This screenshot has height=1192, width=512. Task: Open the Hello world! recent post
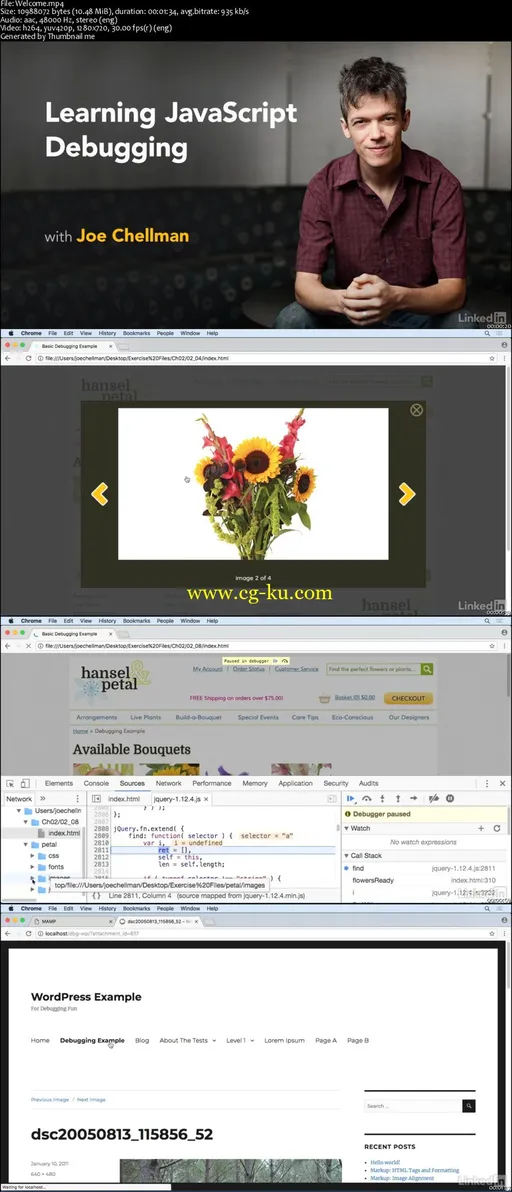[385, 1162]
